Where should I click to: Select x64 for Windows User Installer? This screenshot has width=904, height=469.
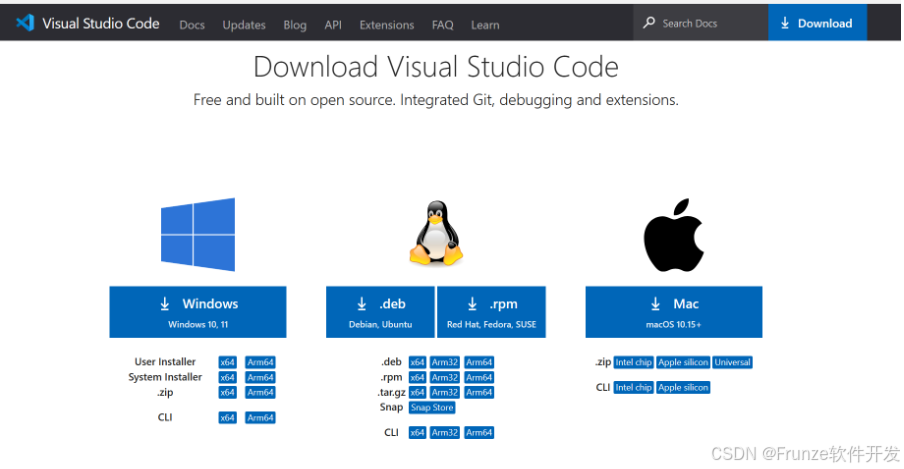click(x=227, y=362)
